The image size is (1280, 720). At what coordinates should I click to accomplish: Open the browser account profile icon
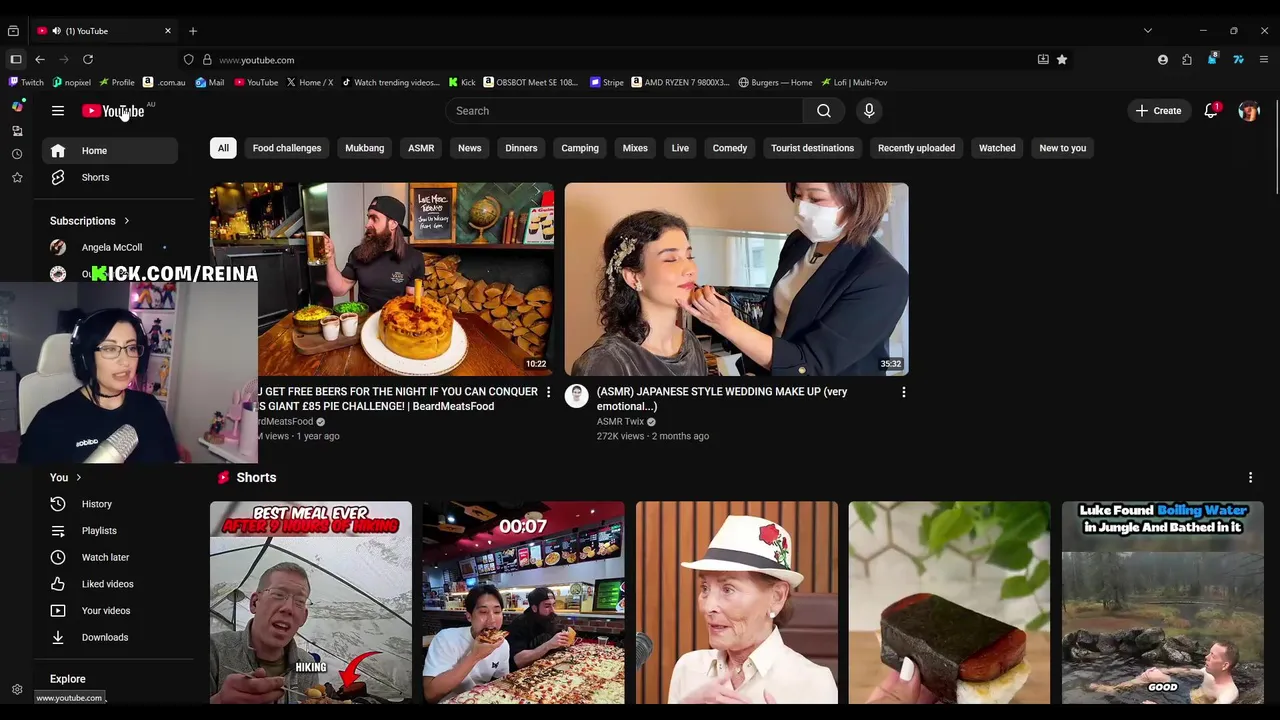tap(1163, 60)
